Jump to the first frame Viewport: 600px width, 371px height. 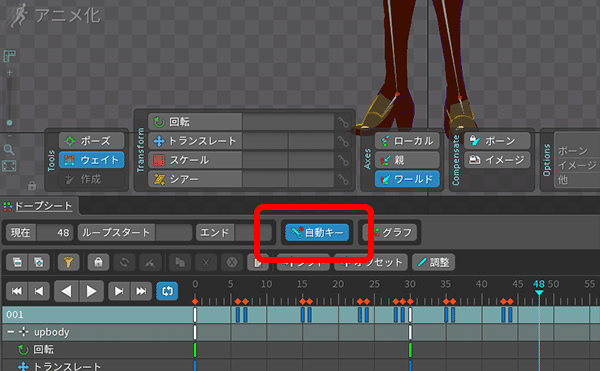(17, 291)
